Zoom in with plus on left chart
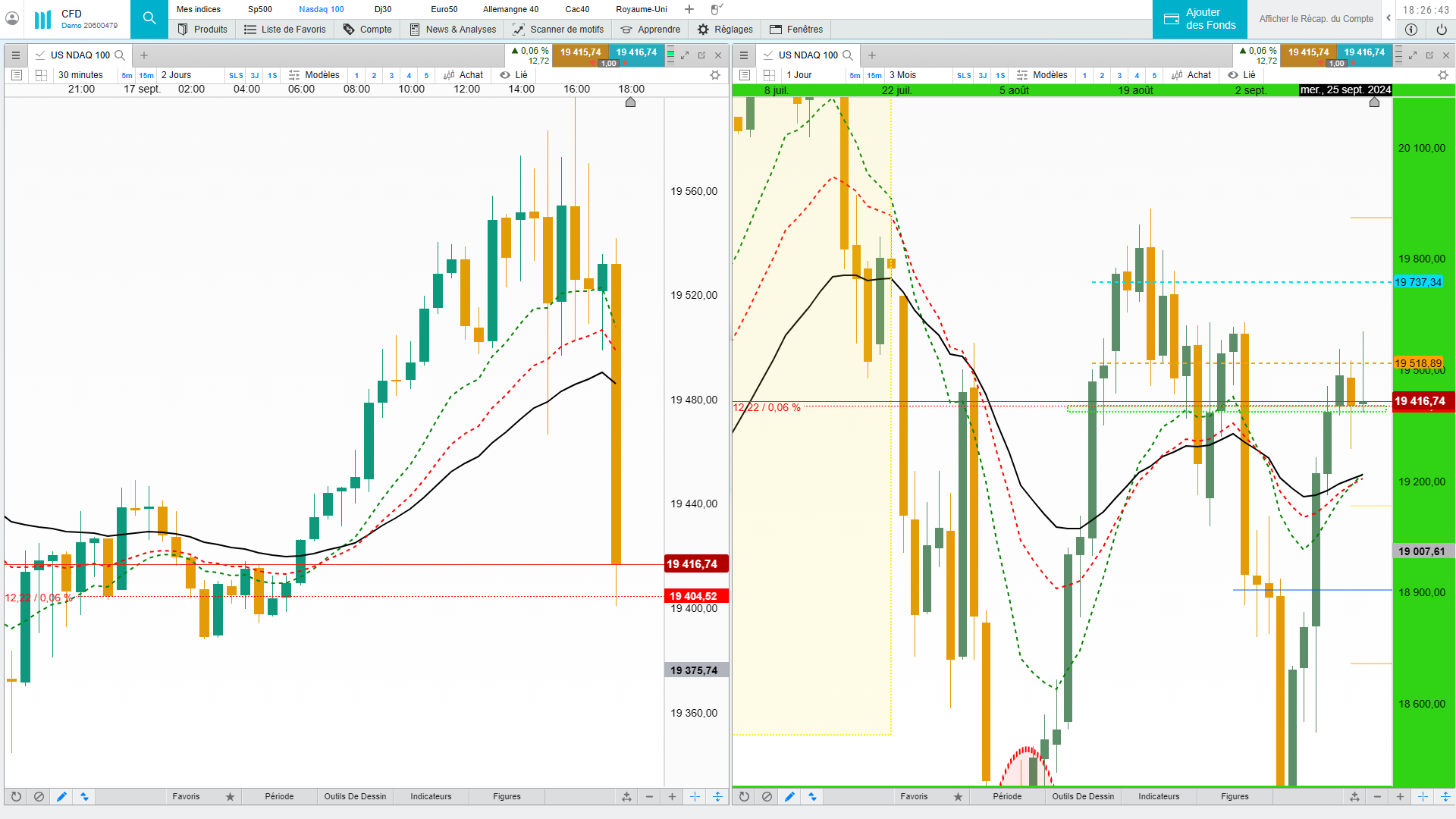The width and height of the screenshot is (1456, 819). tap(672, 796)
